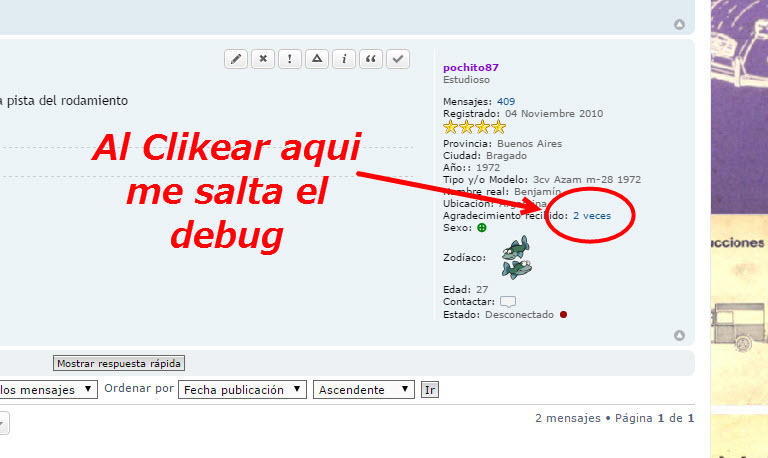This screenshot has width=768, height=458.
Task: Click the 409 Mensajes count link
Action: click(506, 102)
